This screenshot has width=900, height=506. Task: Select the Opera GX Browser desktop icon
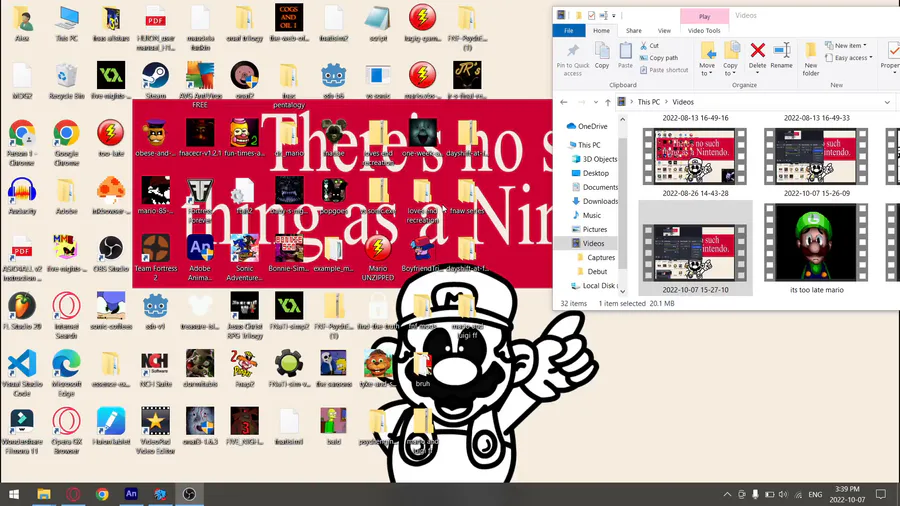(67, 421)
